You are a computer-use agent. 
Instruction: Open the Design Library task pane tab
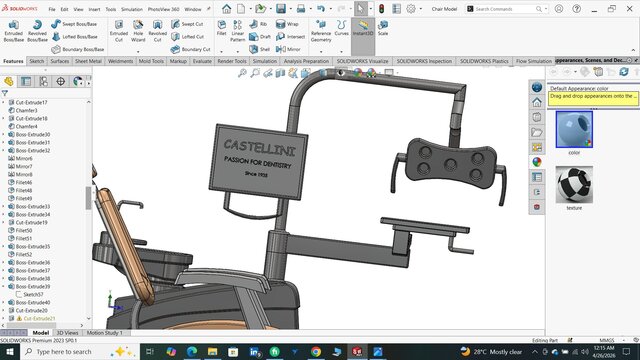click(537, 118)
